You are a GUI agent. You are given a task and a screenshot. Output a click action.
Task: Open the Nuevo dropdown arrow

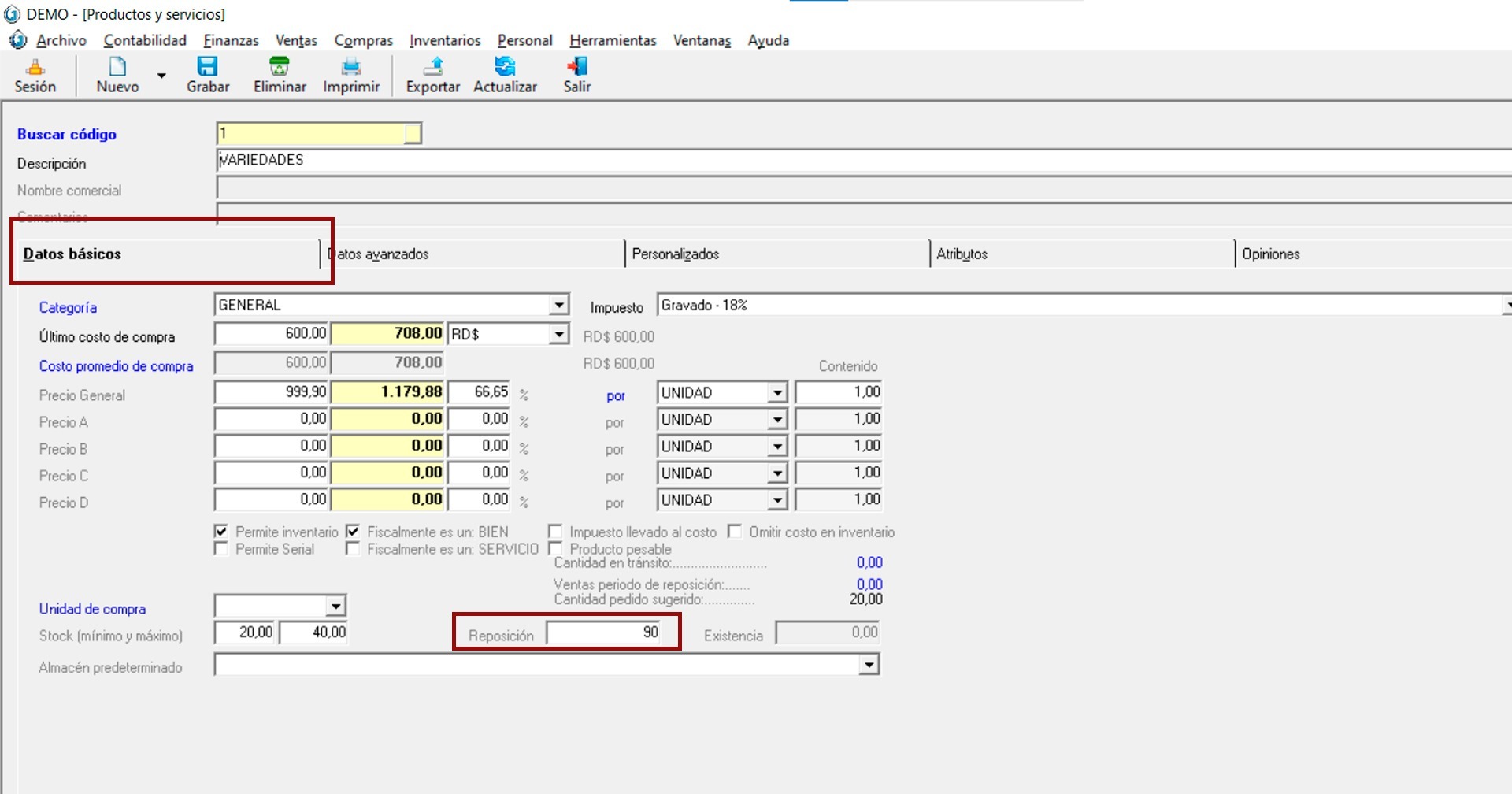(161, 76)
